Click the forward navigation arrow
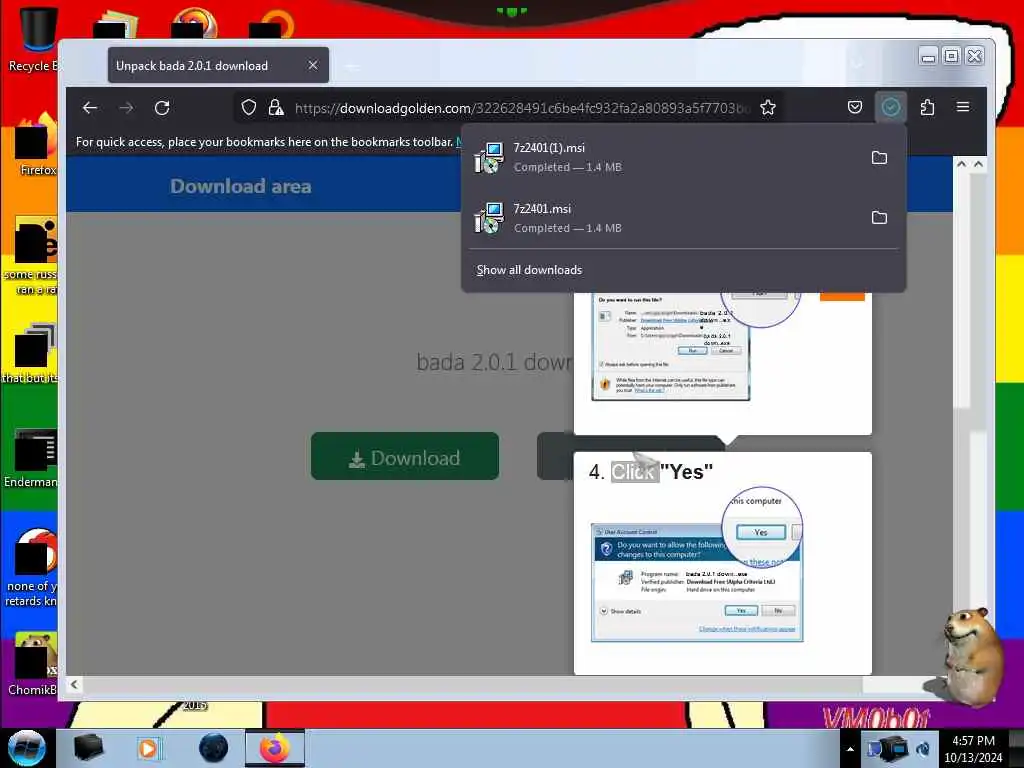Image resolution: width=1024 pixels, height=768 pixels. point(126,108)
